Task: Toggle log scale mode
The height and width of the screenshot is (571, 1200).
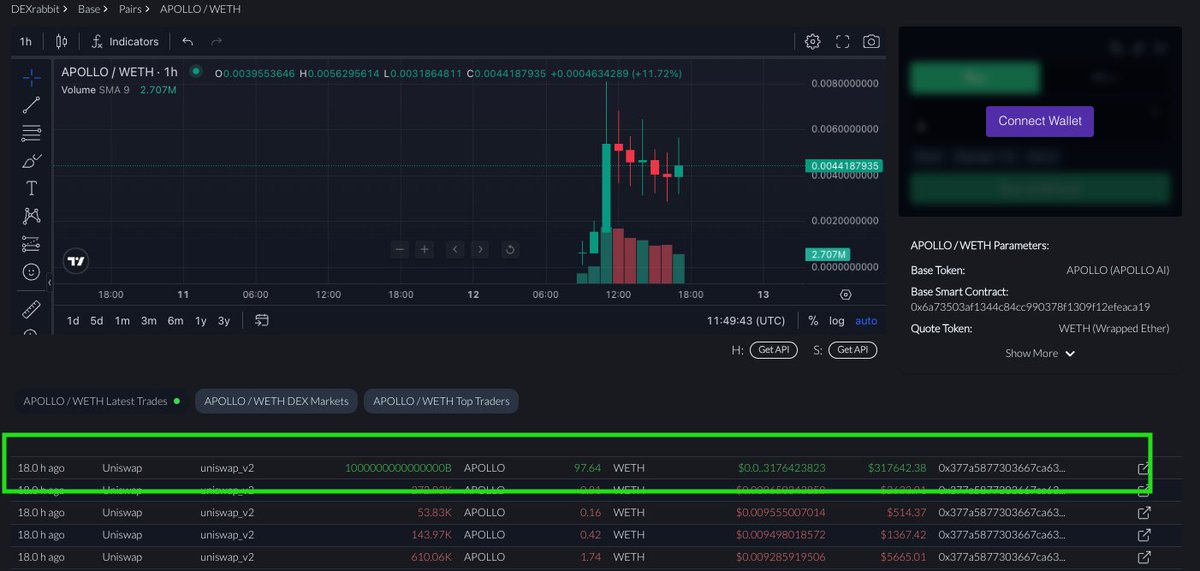Action: pos(837,321)
